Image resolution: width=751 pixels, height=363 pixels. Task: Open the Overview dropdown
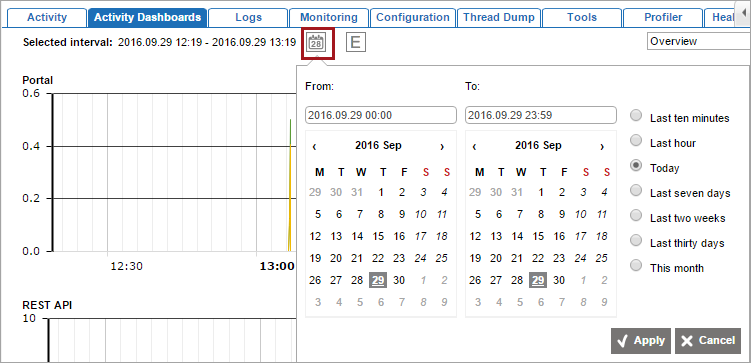tap(699, 41)
